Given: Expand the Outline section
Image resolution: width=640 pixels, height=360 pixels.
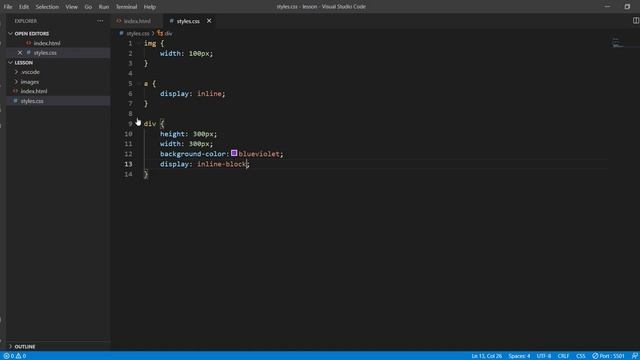Looking at the screenshot, I should click(x=24, y=347).
